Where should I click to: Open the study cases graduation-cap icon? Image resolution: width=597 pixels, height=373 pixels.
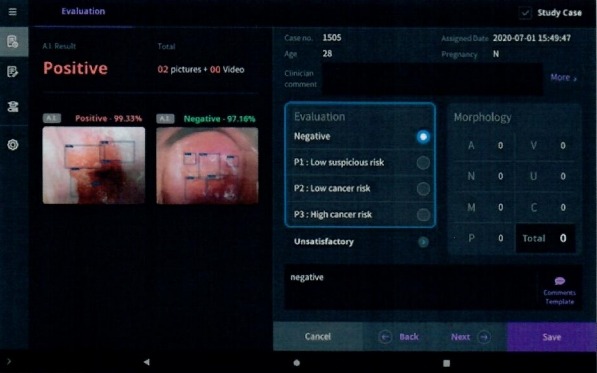click(x=13, y=107)
